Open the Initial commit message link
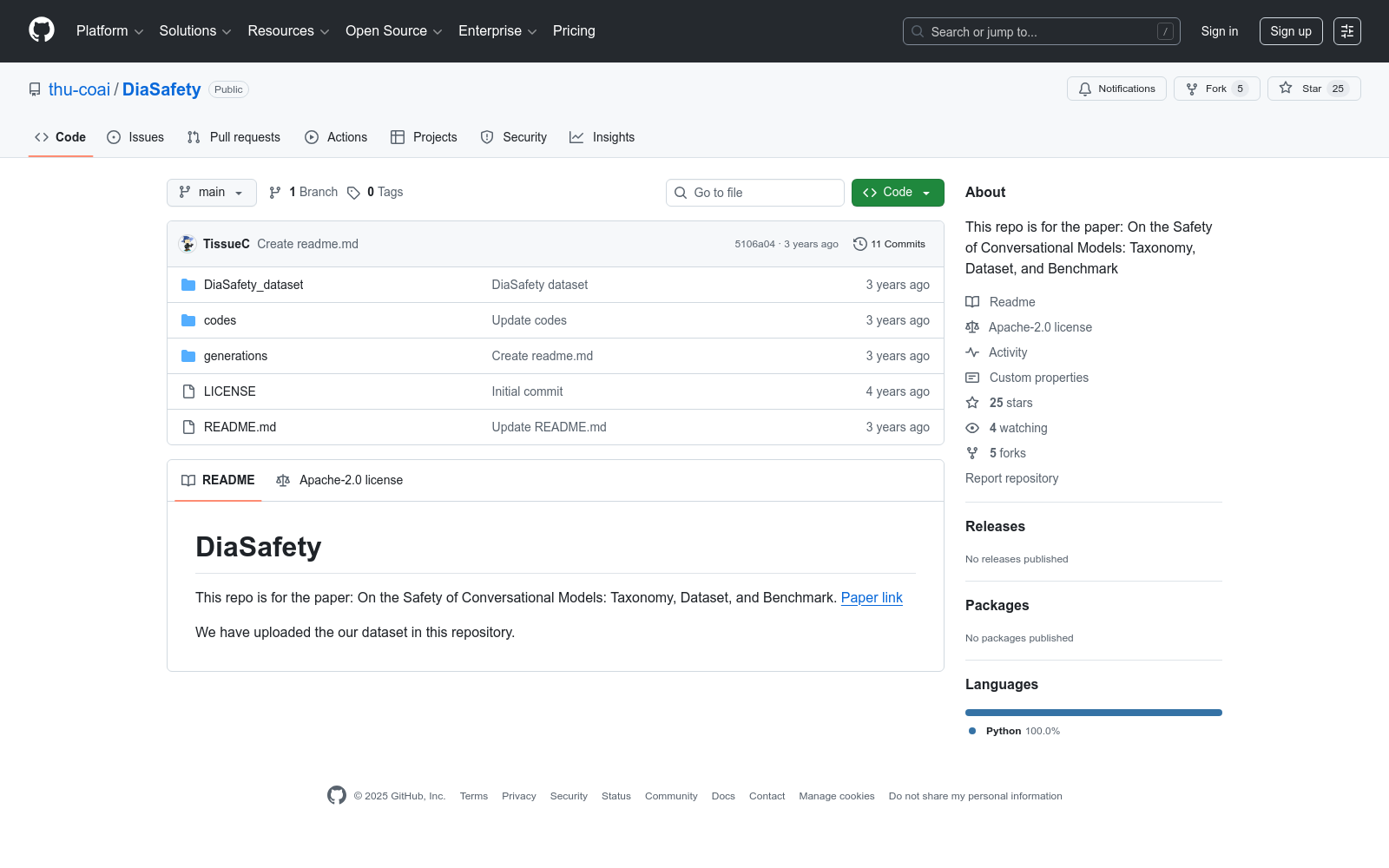Screen dimensions: 1389x868 point(528,391)
